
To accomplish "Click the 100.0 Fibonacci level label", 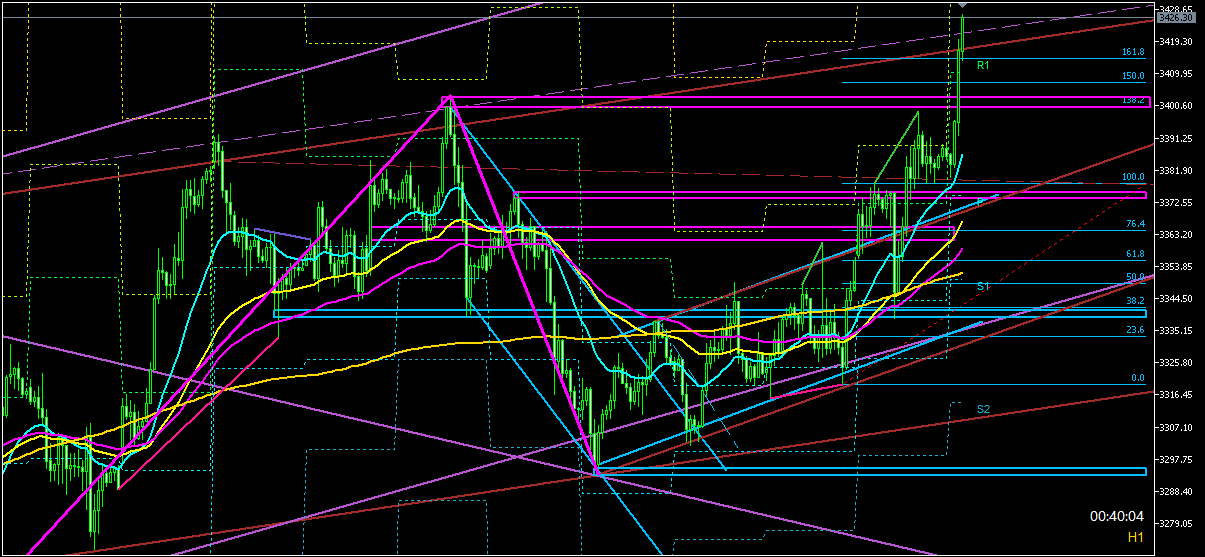I will pos(1133,177).
